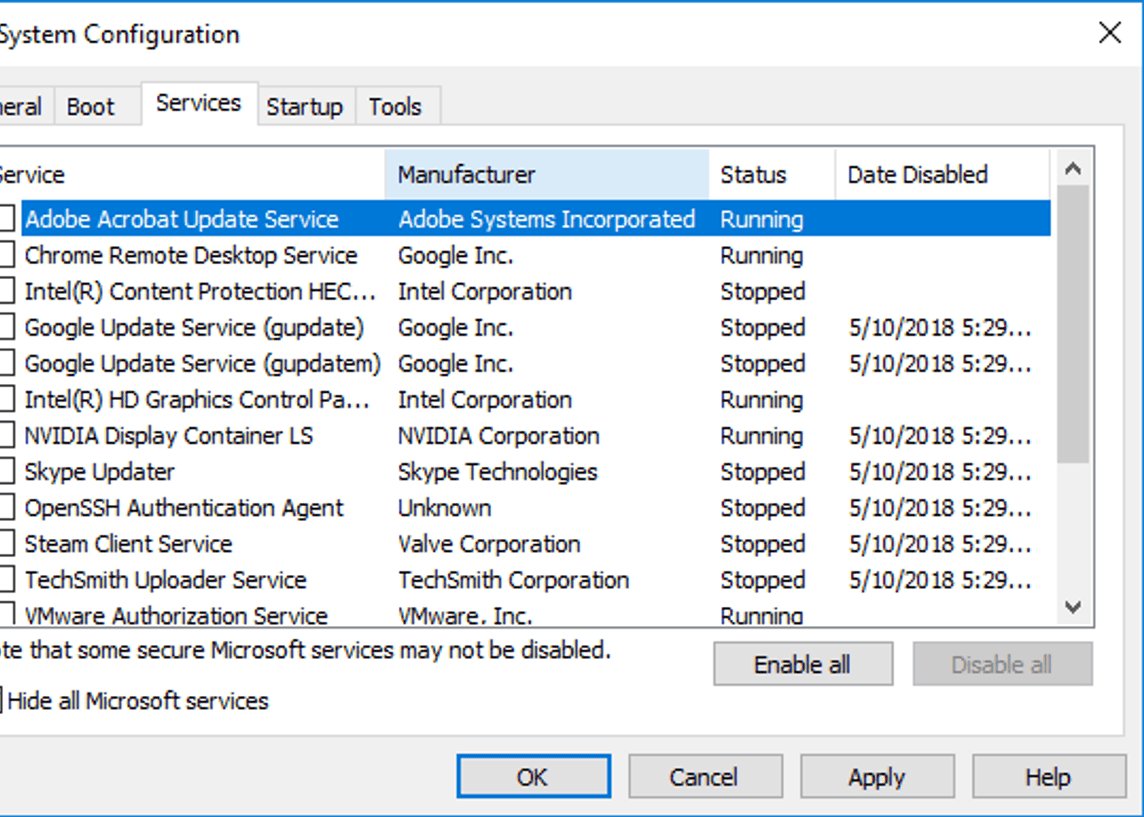Check Hide all Microsoft services
This screenshot has width=1144, height=817.
pos(134,701)
